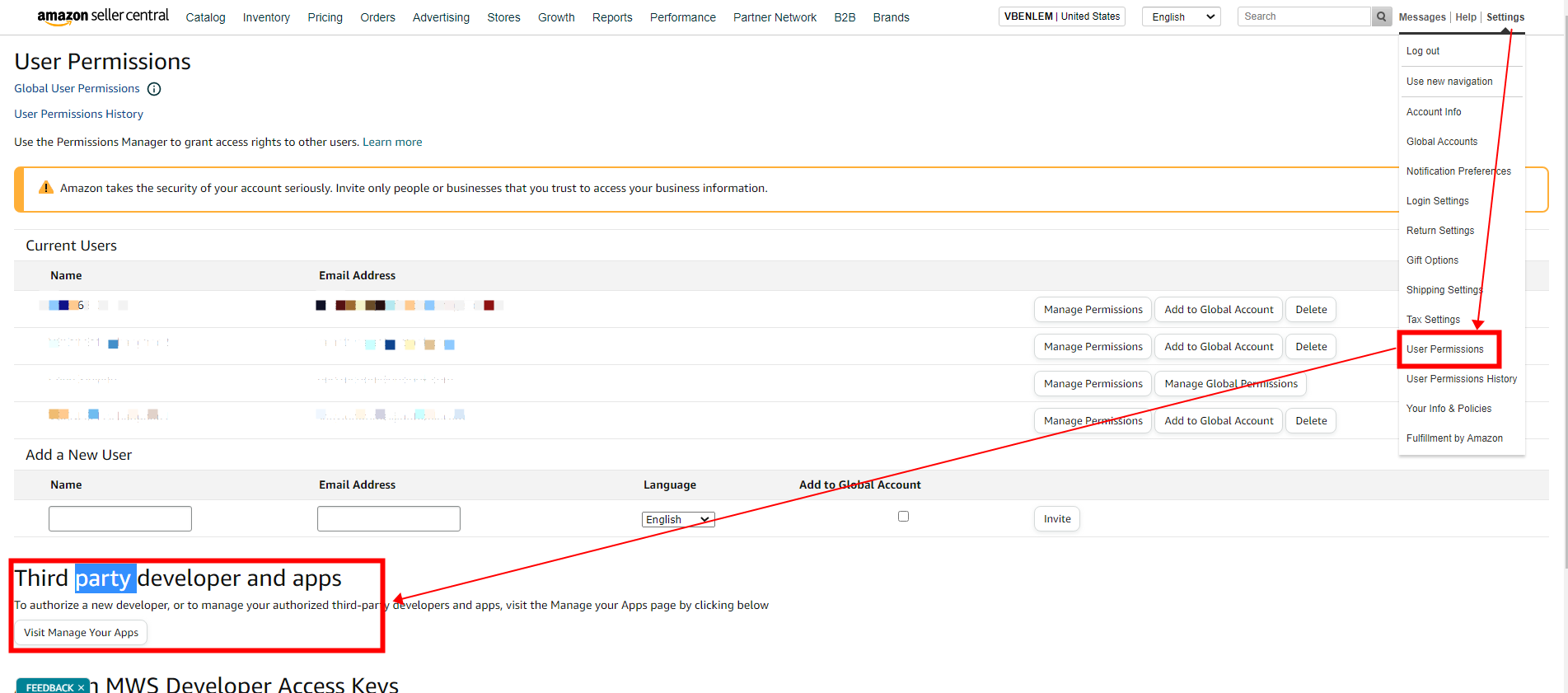The width and height of the screenshot is (1568, 693).
Task: Open the Help link in header
Action: [1466, 17]
